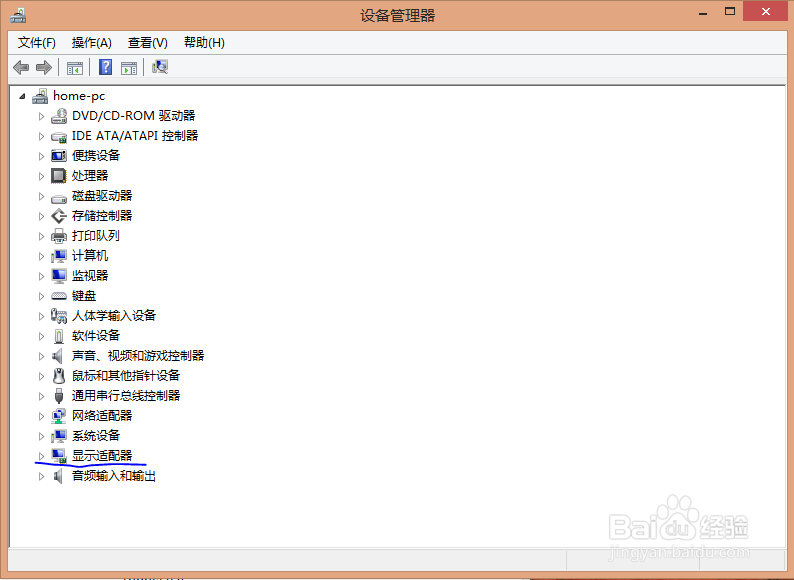Open the 帮助(H) menu

click(204, 43)
